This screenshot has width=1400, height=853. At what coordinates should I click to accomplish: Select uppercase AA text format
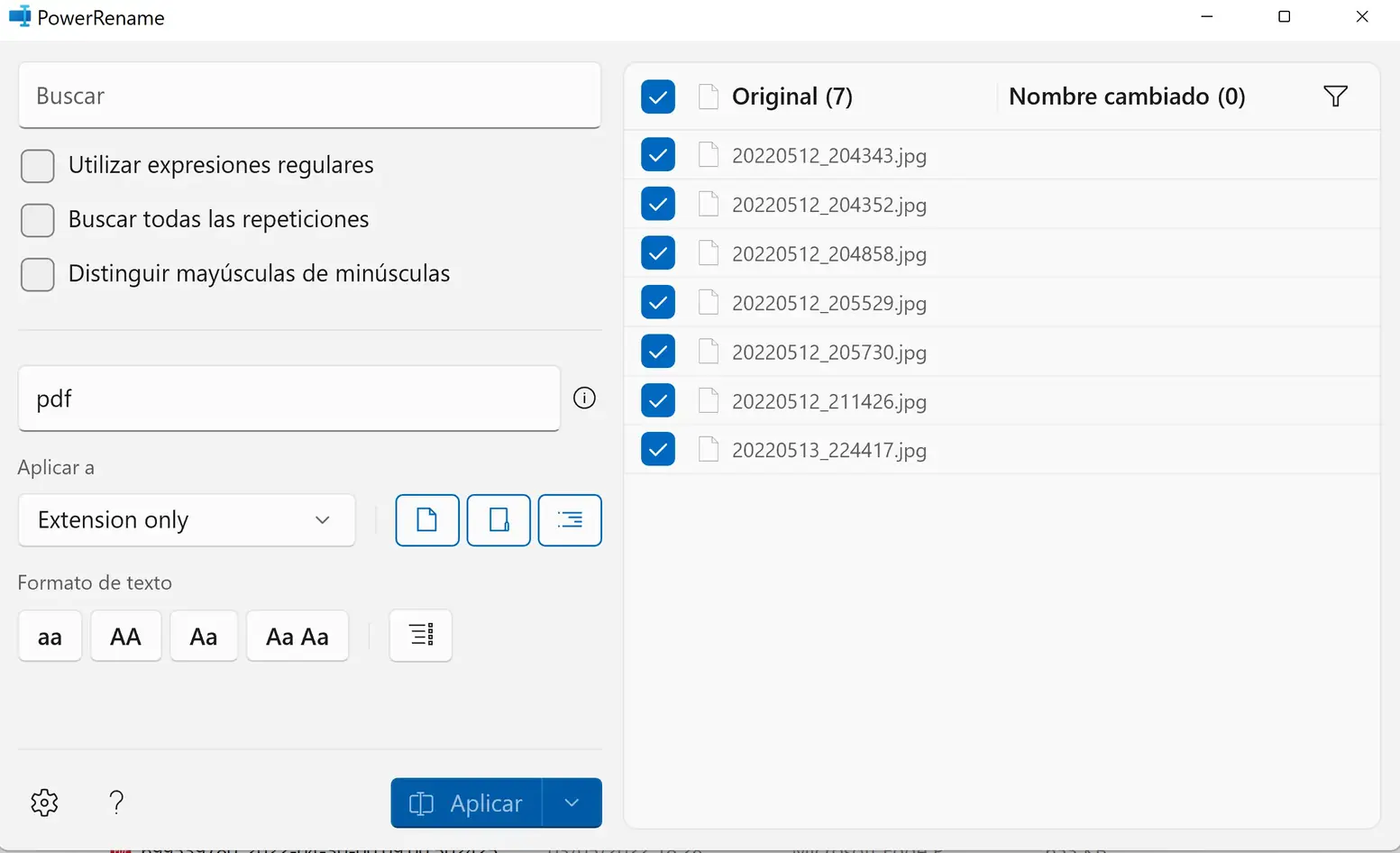pyautogui.click(x=126, y=637)
